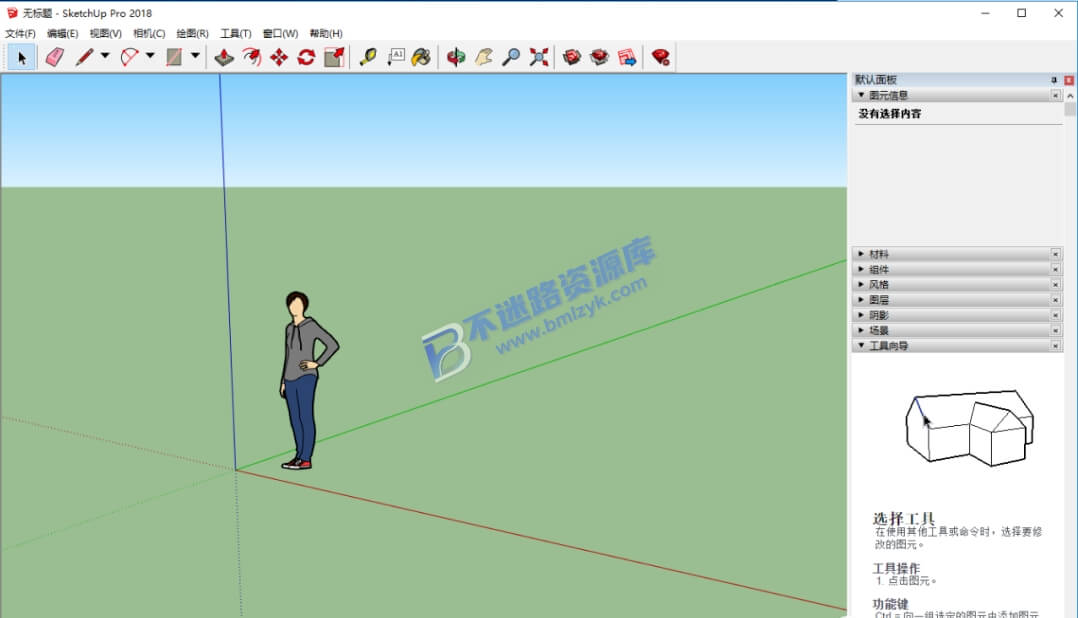Open the 文件(F) menu
1078x618 pixels.
(20, 33)
